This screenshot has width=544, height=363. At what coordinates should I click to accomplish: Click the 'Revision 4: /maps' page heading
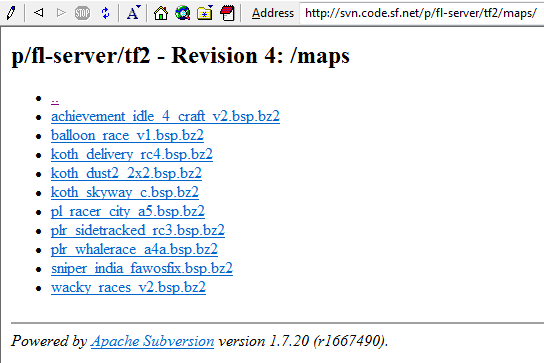pos(261,56)
